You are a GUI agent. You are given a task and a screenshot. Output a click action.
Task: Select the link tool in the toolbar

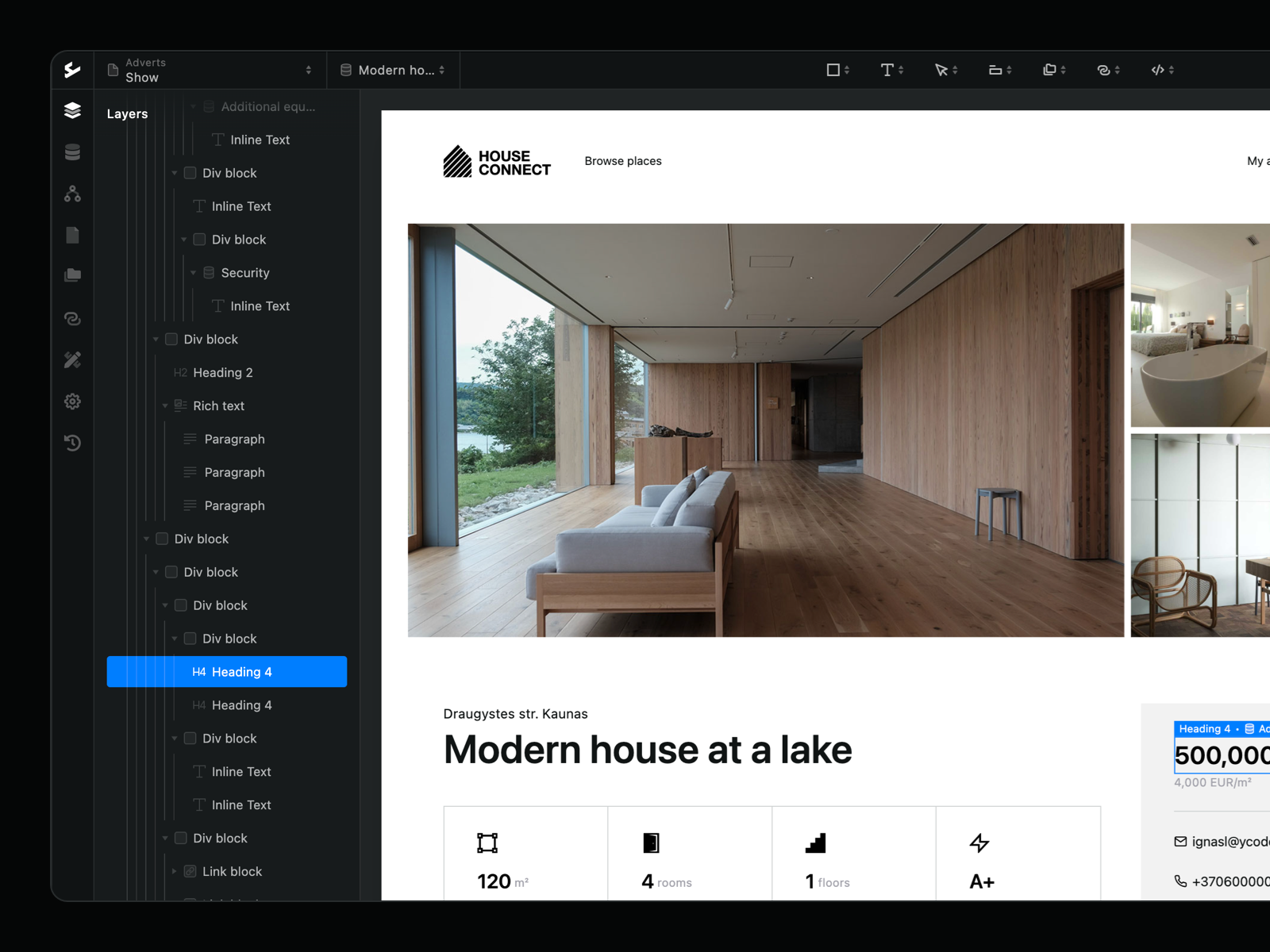click(x=1105, y=70)
